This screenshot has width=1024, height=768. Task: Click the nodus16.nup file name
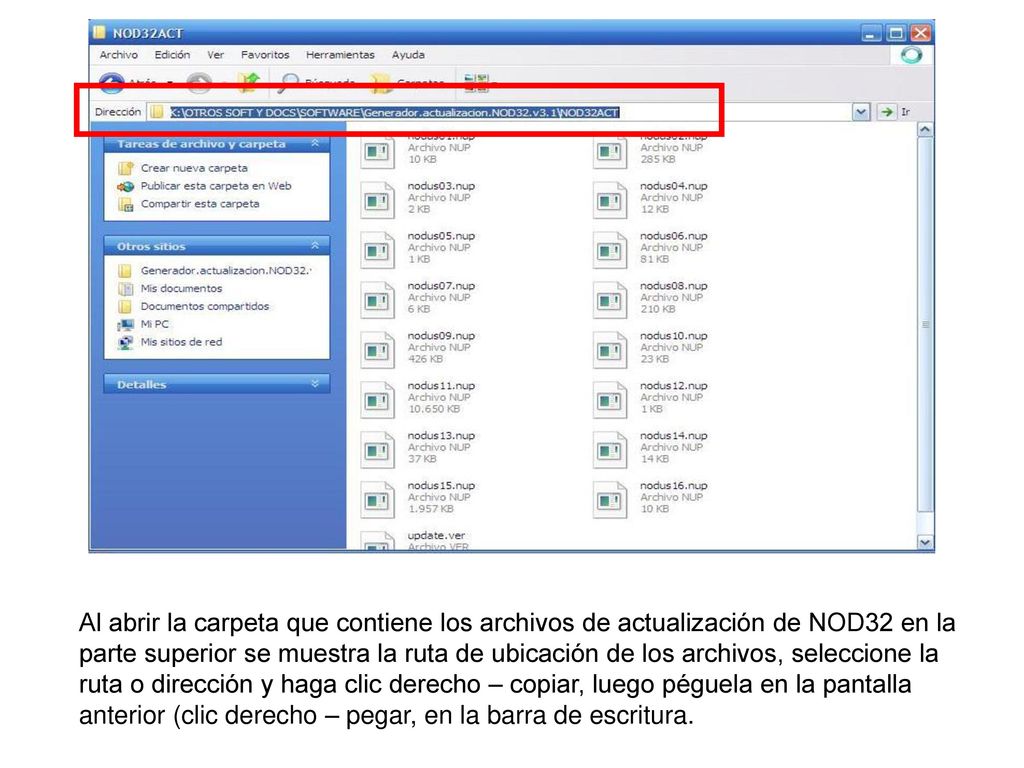click(x=673, y=485)
